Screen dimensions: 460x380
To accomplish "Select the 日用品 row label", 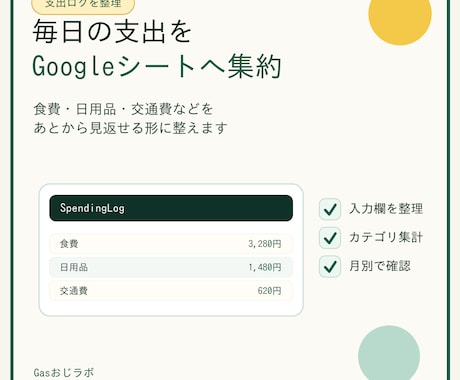I will pos(74,267).
